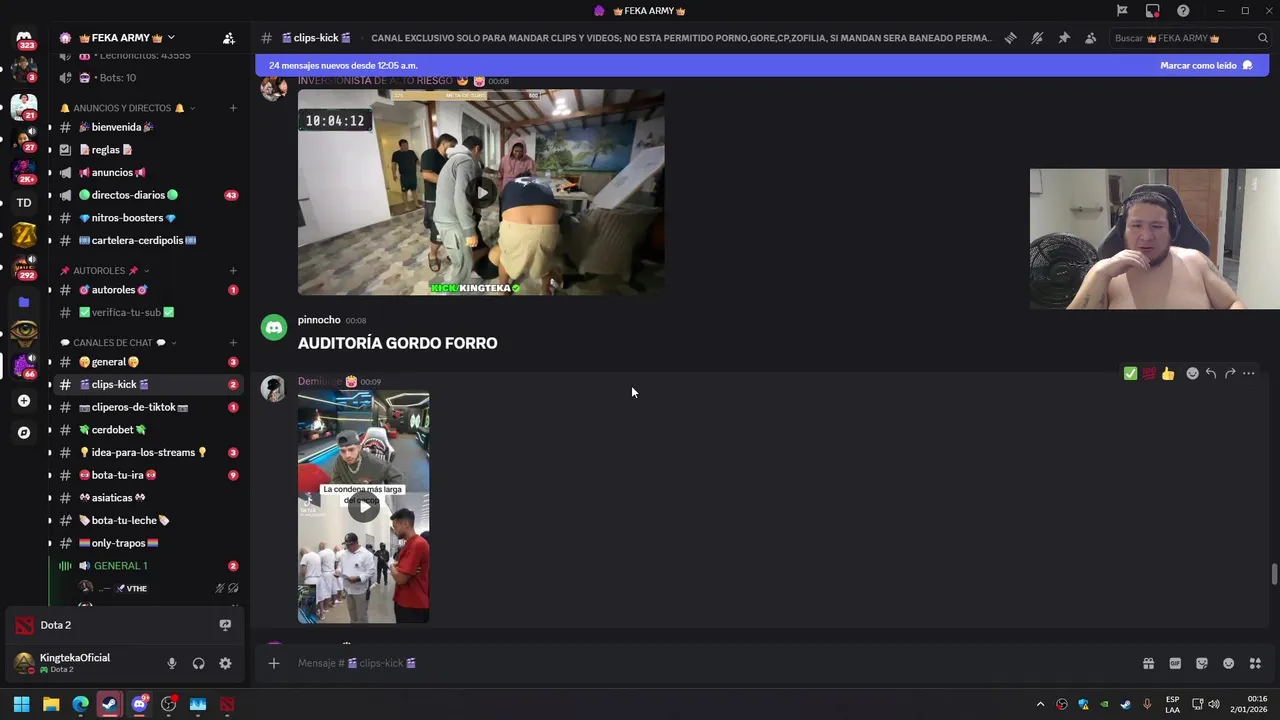
Task: Click the Dota 2 activity stream icon
Action: (x=225, y=625)
